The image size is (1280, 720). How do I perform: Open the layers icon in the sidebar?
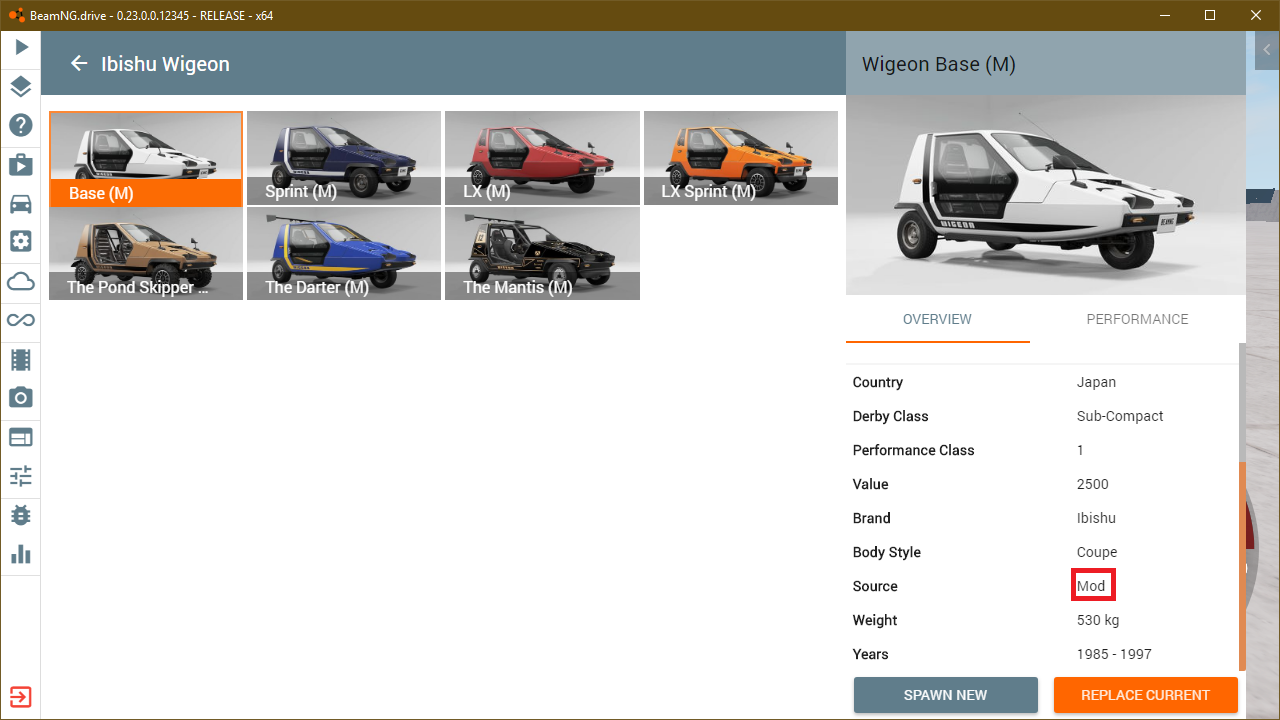click(x=21, y=86)
